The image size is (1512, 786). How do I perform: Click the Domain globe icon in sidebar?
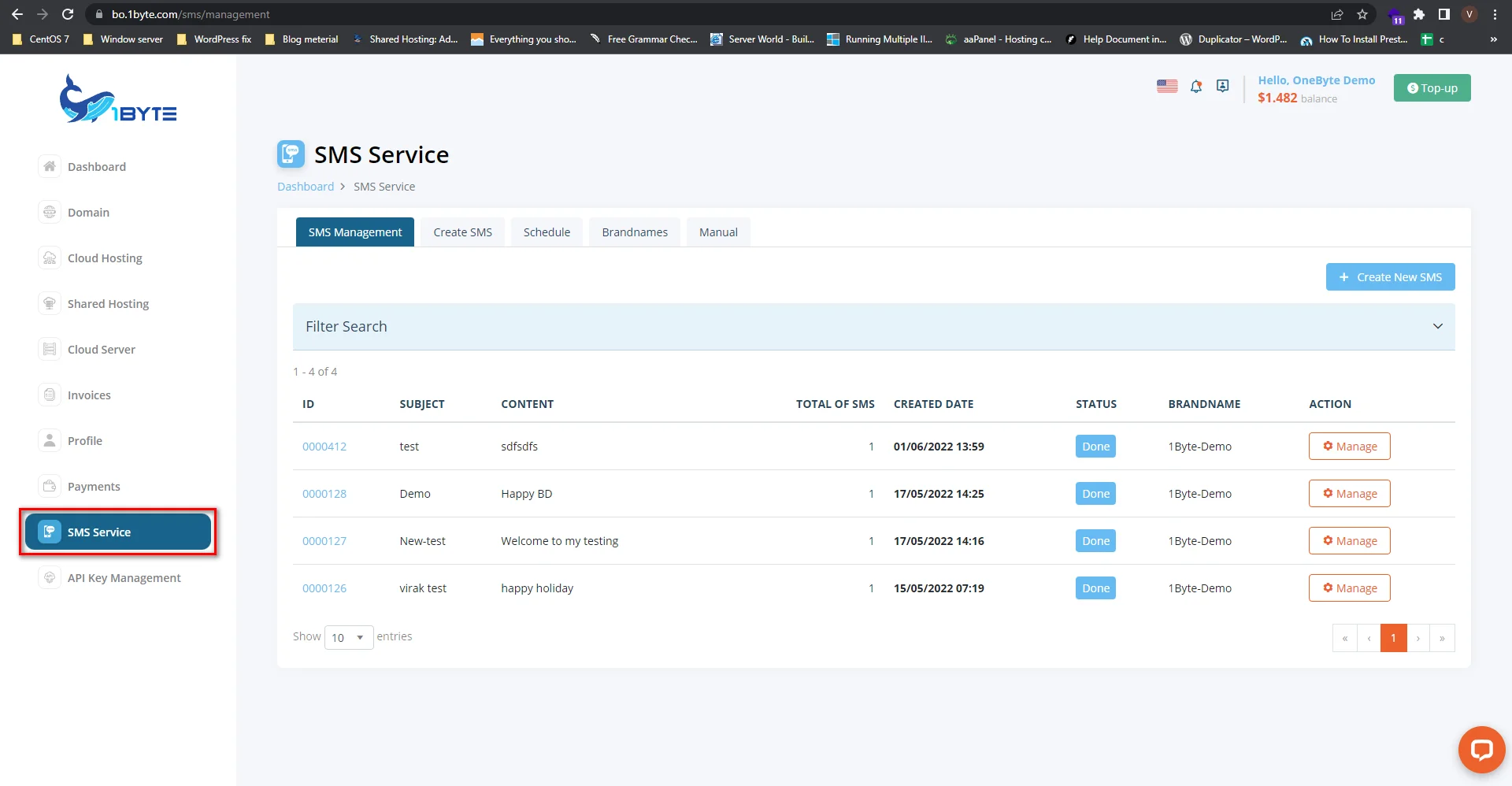coord(50,212)
